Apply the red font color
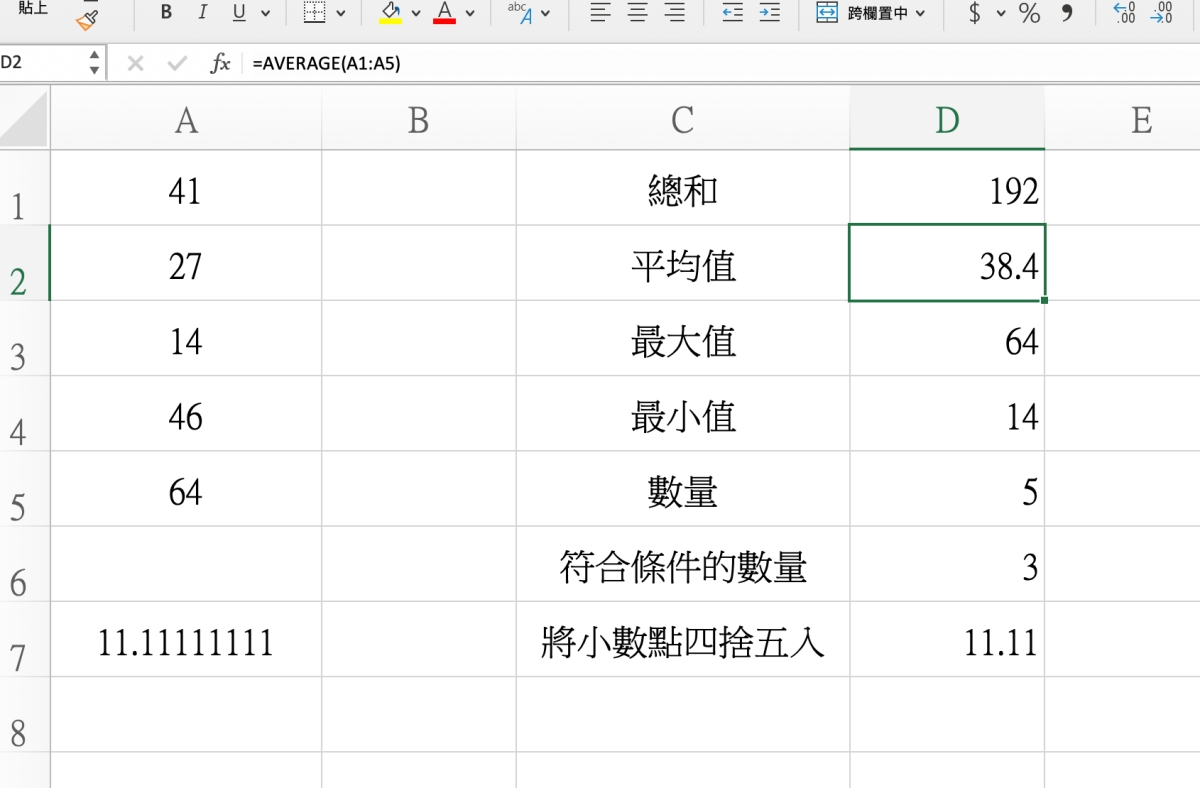The image size is (1200, 788). click(x=445, y=13)
